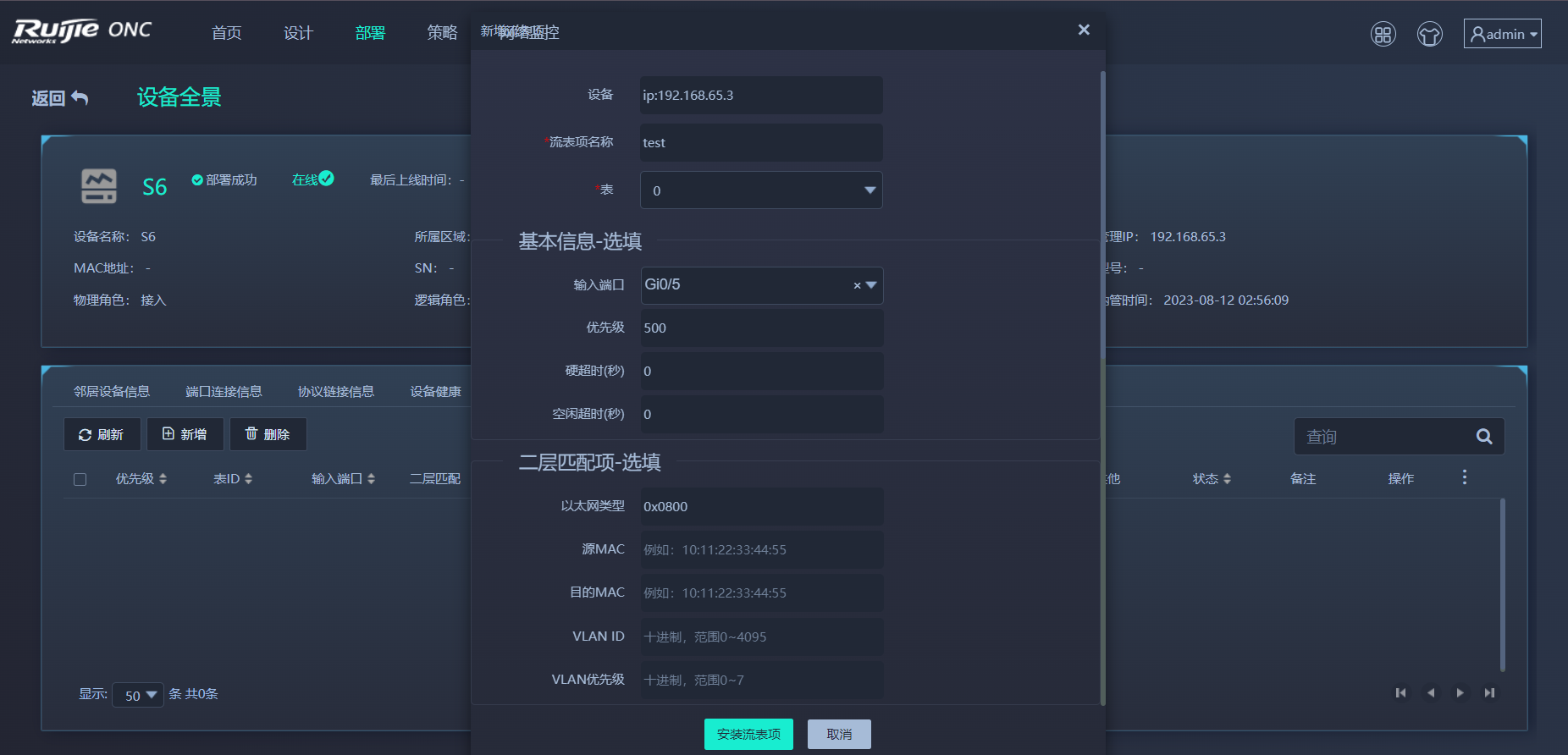Image resolution: width=1568 pixels, height=755 pixels.
Task: Click the 刷新 refresh button
Action: (x=102, y=434)
